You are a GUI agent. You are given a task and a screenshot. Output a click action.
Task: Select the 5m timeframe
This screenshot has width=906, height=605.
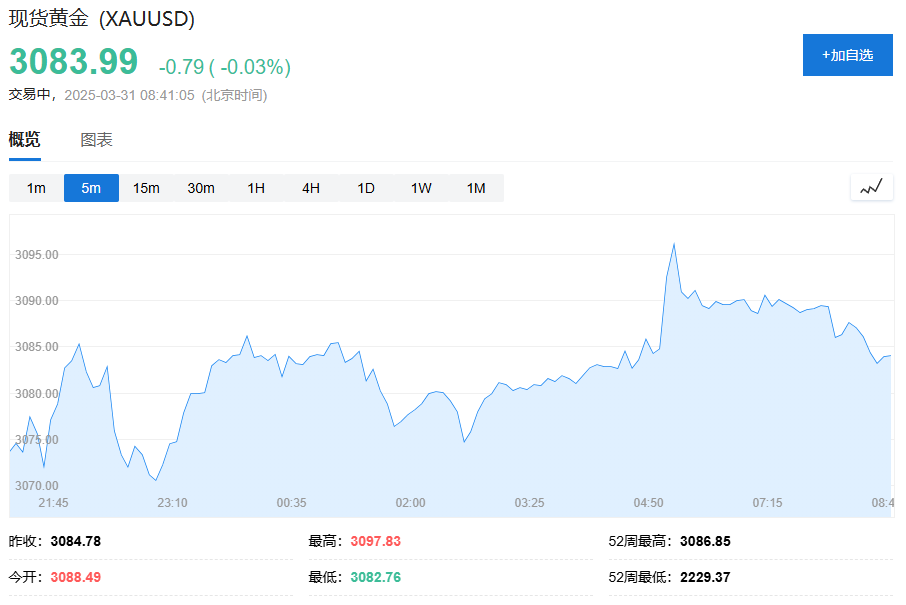click(91, 188)
